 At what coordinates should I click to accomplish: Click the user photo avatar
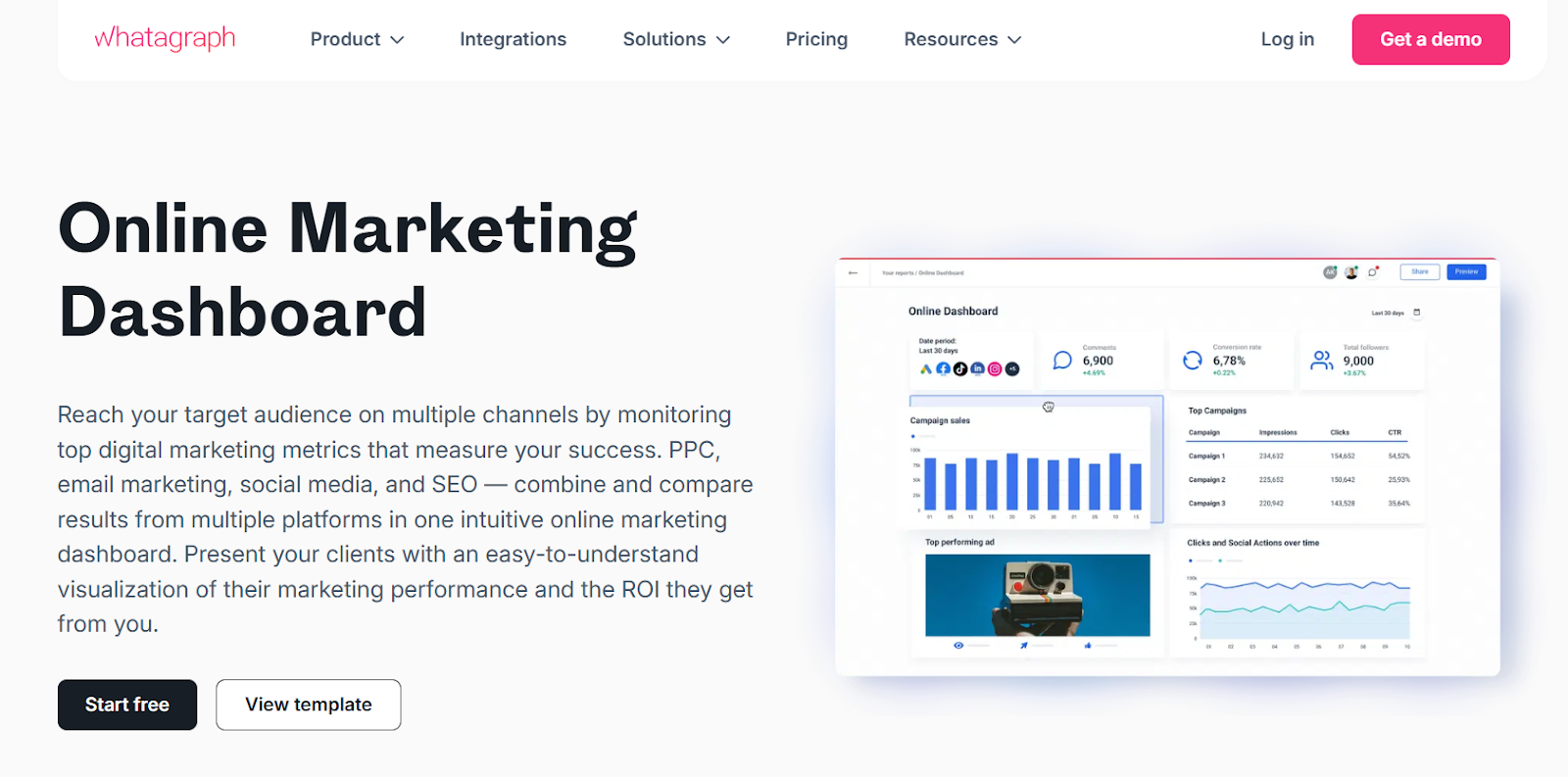coord(1351,272)
